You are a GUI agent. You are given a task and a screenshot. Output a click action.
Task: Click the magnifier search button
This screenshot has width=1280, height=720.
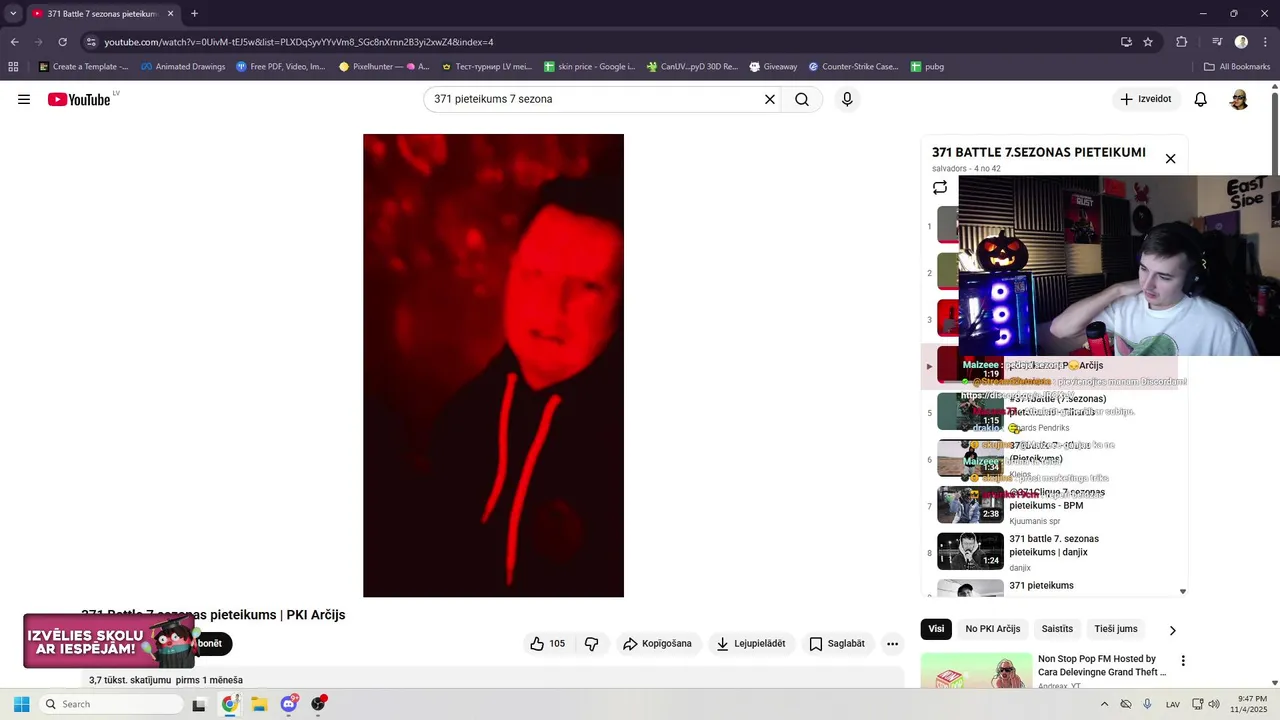click(802, 99)
